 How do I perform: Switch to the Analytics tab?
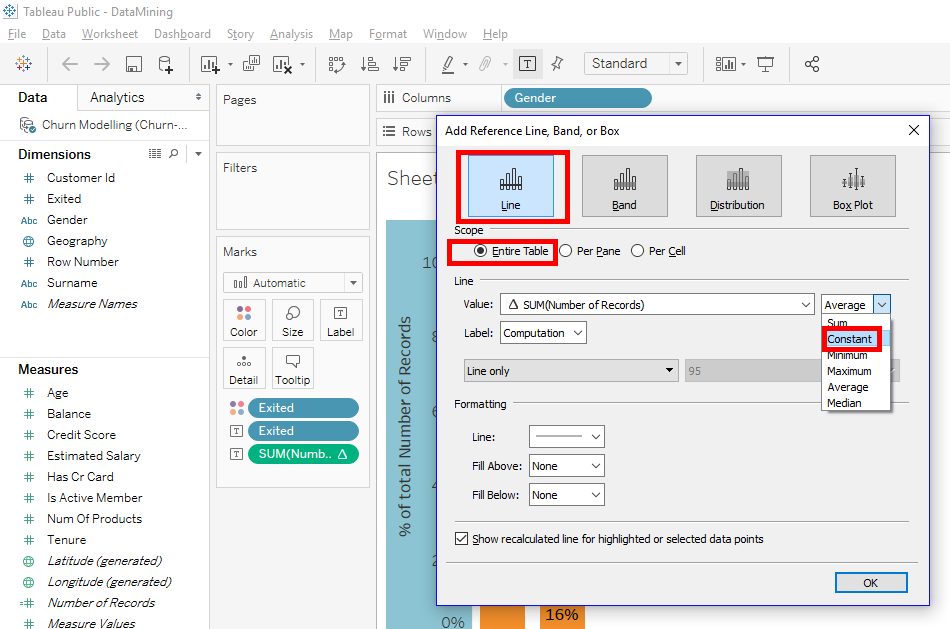coord(117,97)
